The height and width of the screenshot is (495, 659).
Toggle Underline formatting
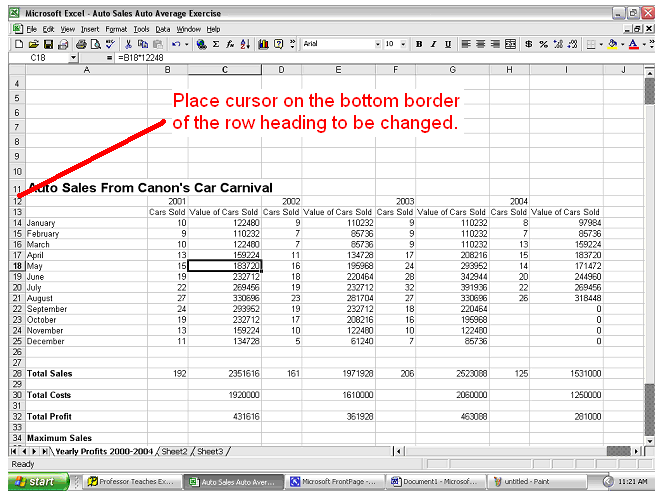[449, 44]
